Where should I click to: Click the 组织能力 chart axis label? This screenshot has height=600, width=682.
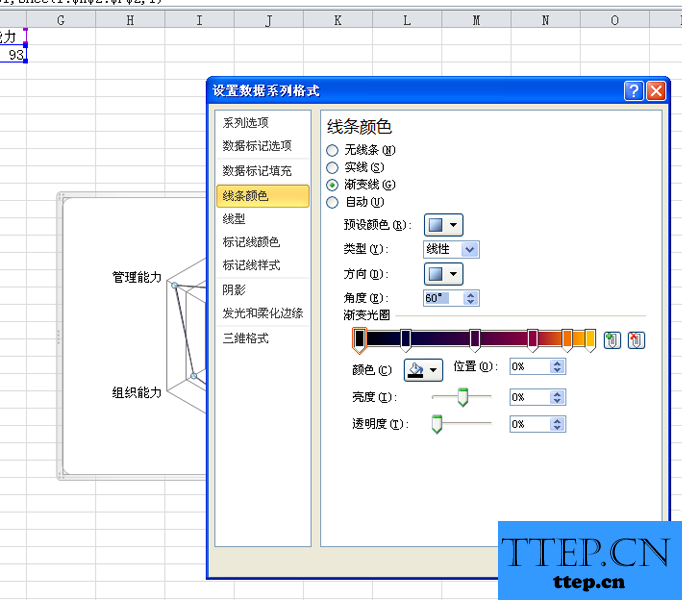[x=137, y=392]
